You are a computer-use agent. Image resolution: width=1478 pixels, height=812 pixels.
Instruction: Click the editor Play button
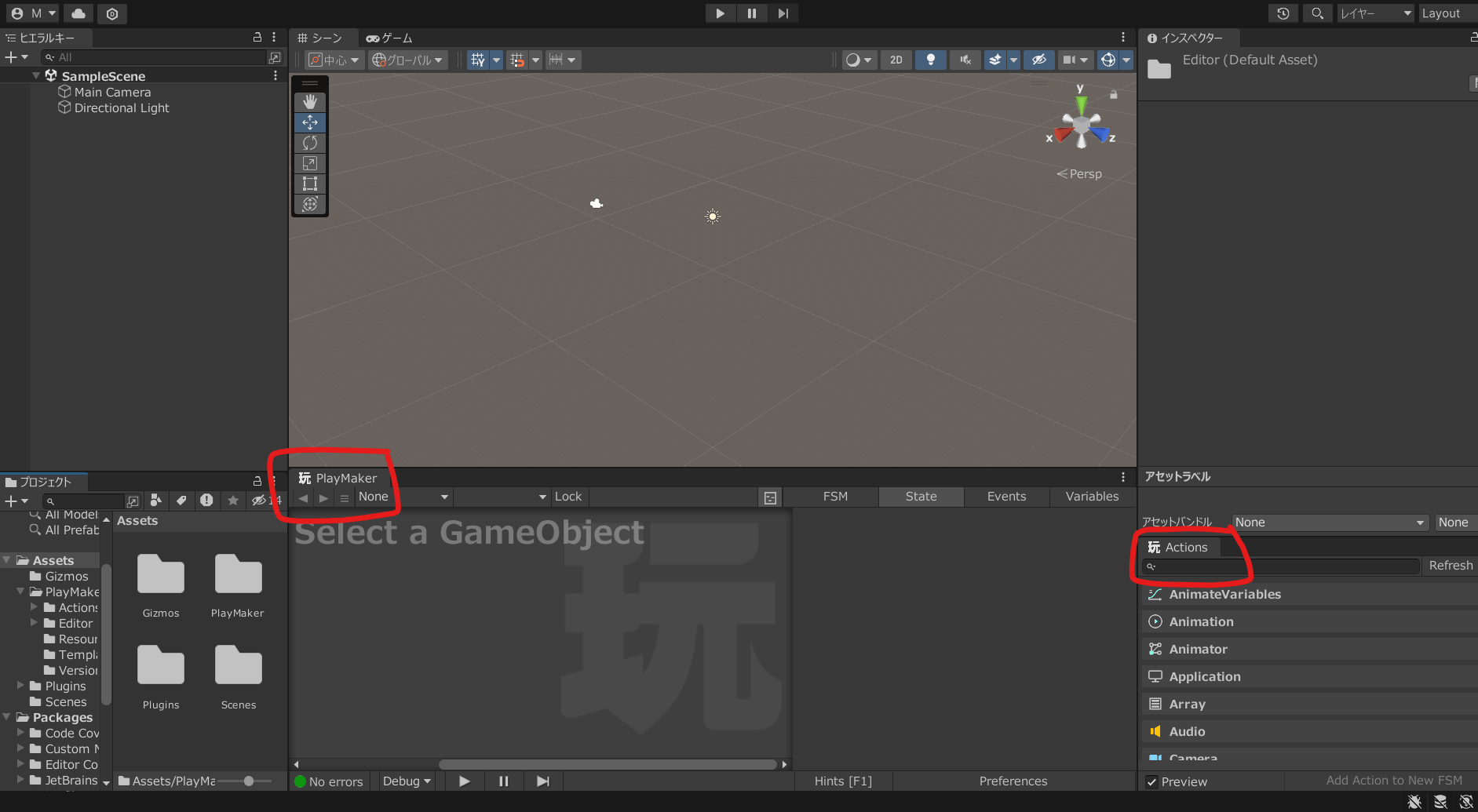[x=720, y=13]
